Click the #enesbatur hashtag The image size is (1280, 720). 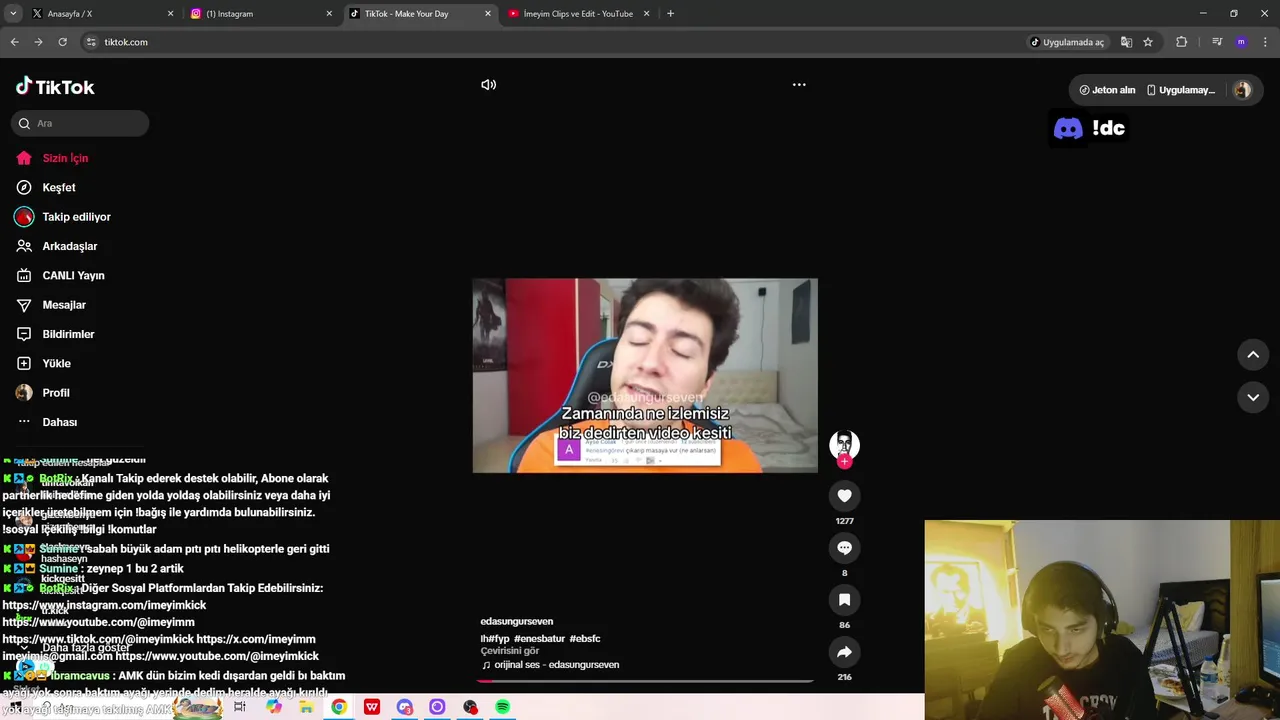pyautogui.click(x=539, y=638)
